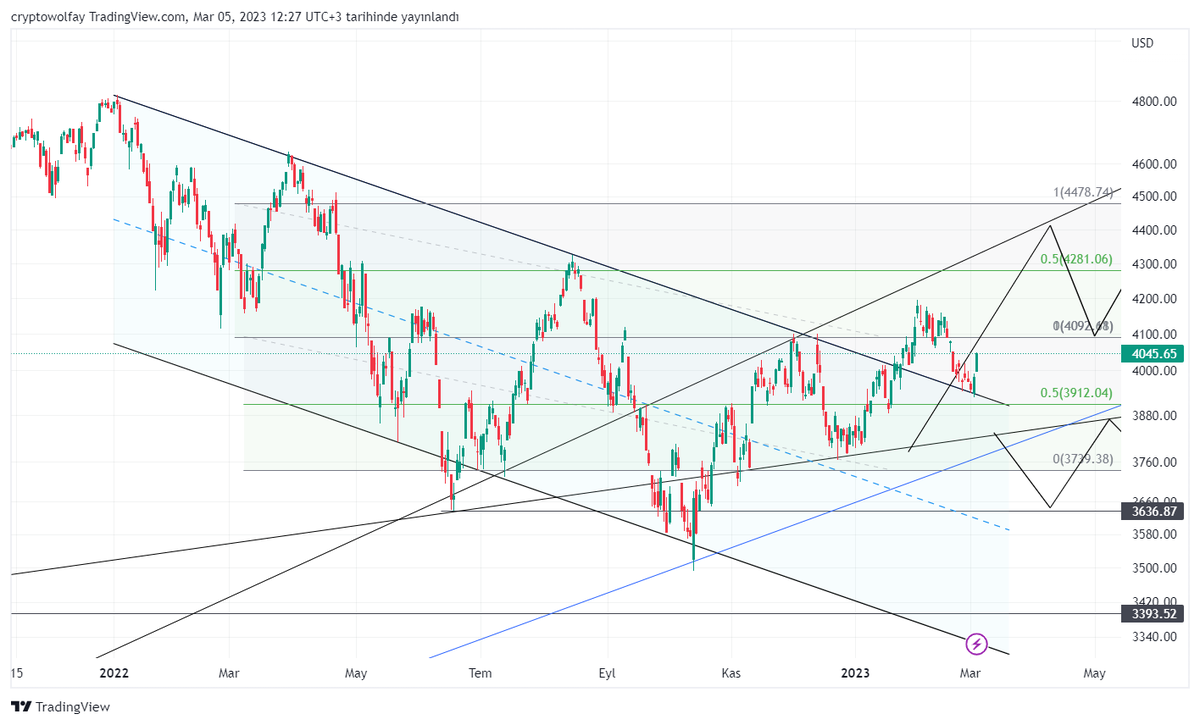The image size is (1200, 725).
Task: Click the 2022 label on the time axis
Action: [x=115, y=673]
